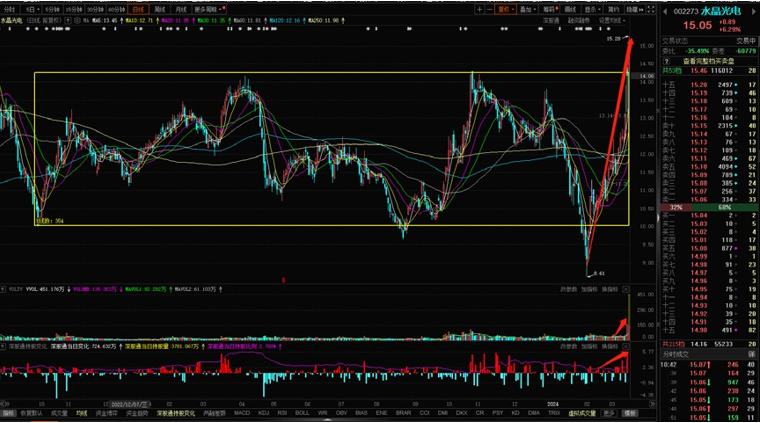Expand the 叠加 dropdown menu

coord(528,7)
